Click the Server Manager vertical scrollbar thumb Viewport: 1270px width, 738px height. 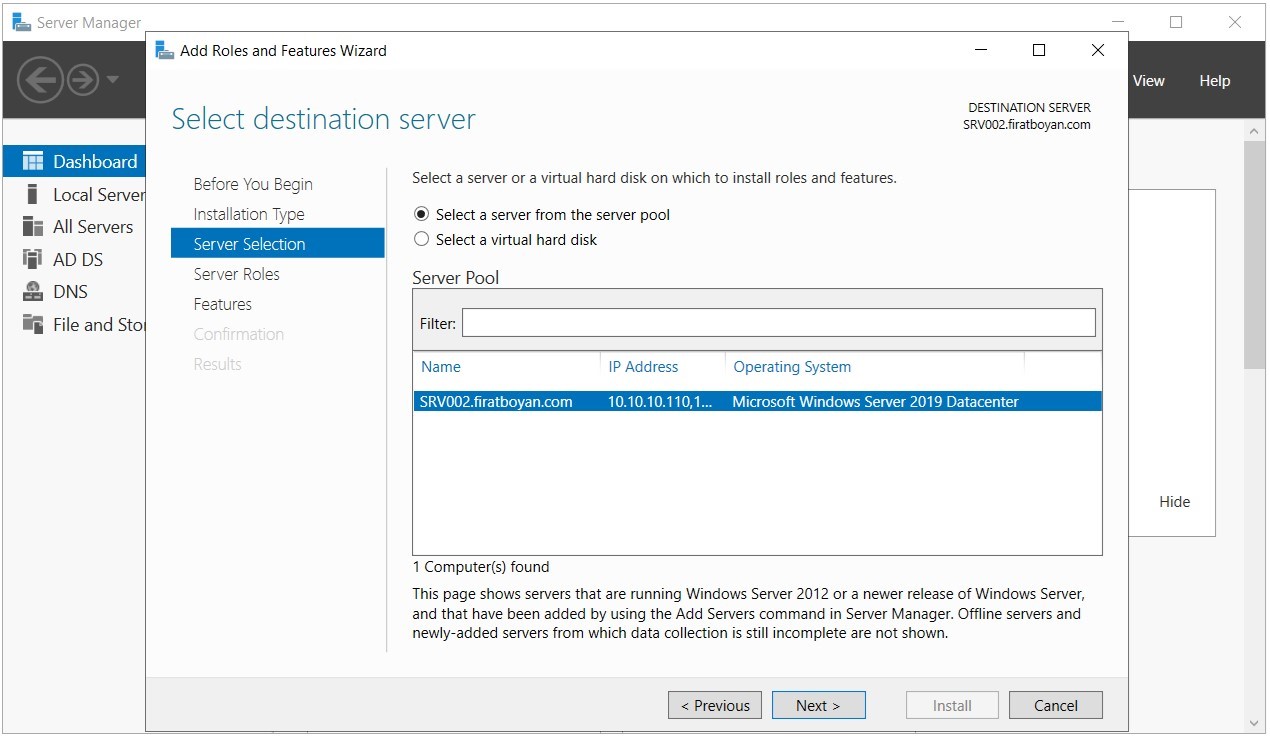(1255, 255)
